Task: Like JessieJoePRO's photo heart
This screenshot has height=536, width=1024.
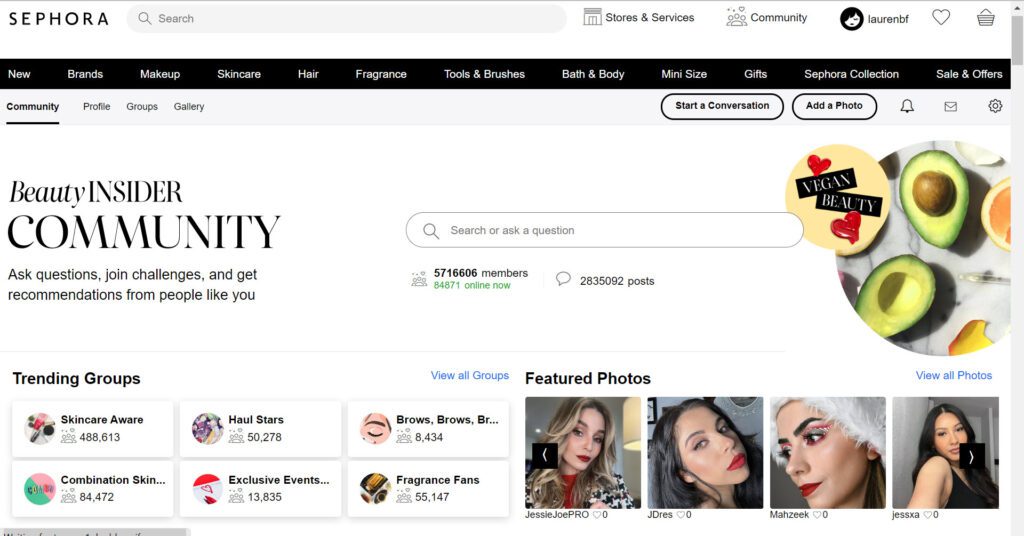Action: coord(596,514)
